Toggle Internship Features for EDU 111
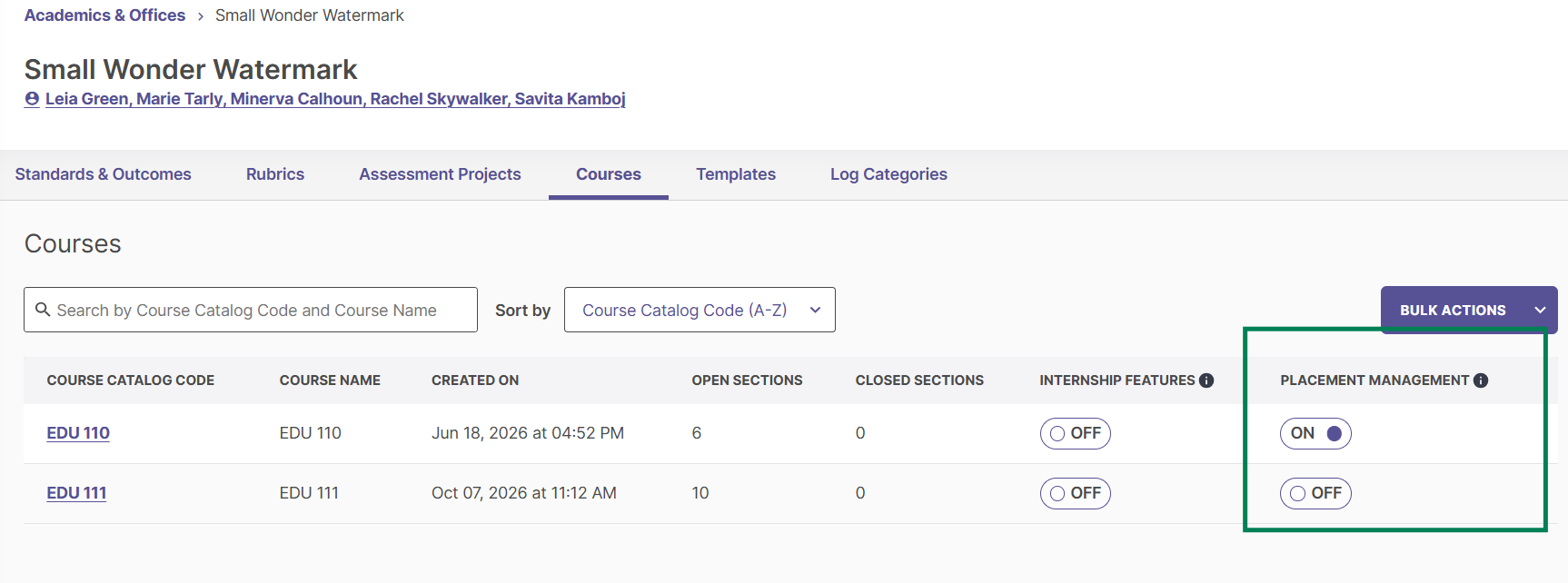The height and width of the screenshot is (583, 1568). 1075,493
